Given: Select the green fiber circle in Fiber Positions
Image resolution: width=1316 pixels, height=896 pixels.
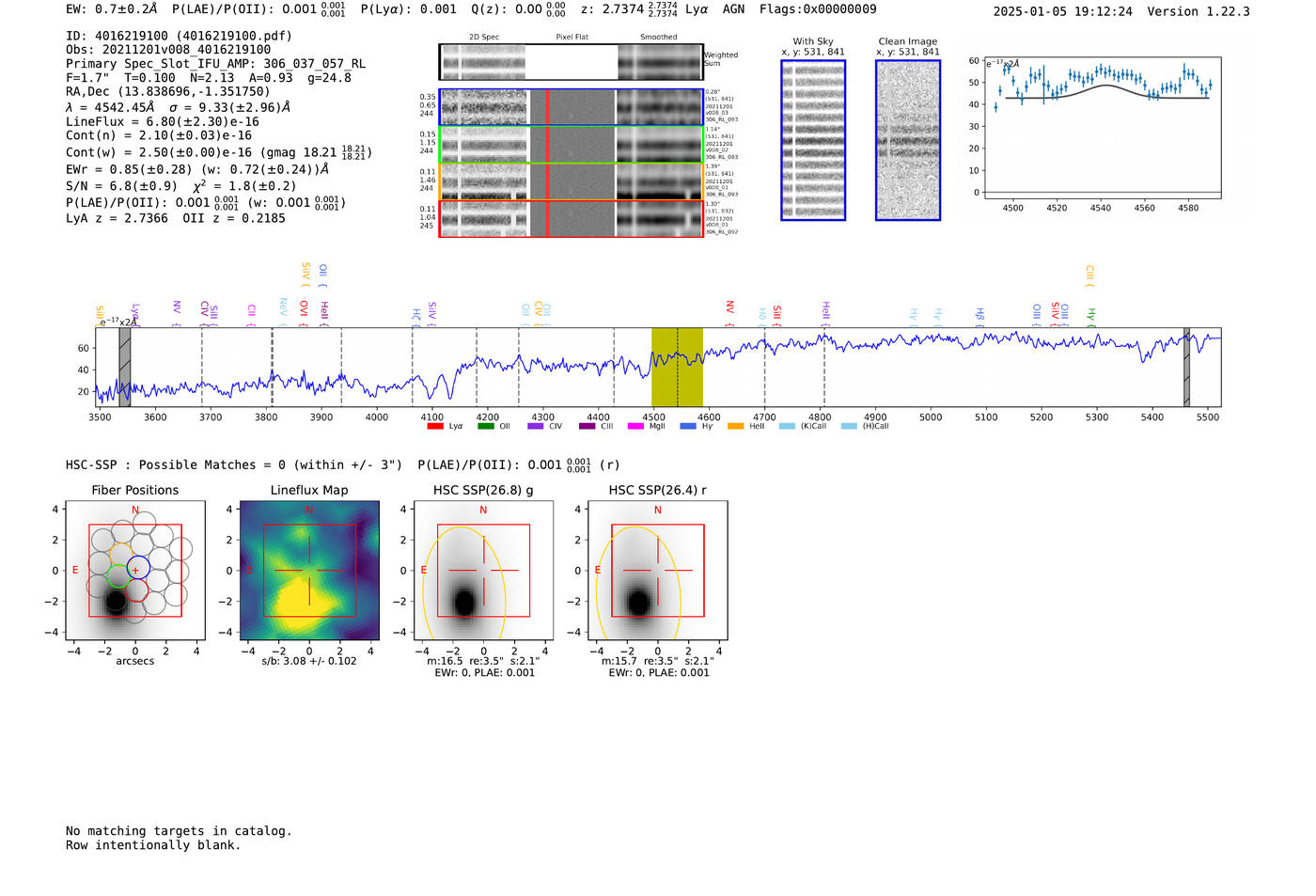Looking at the screenshot, I should coord(117,576).
